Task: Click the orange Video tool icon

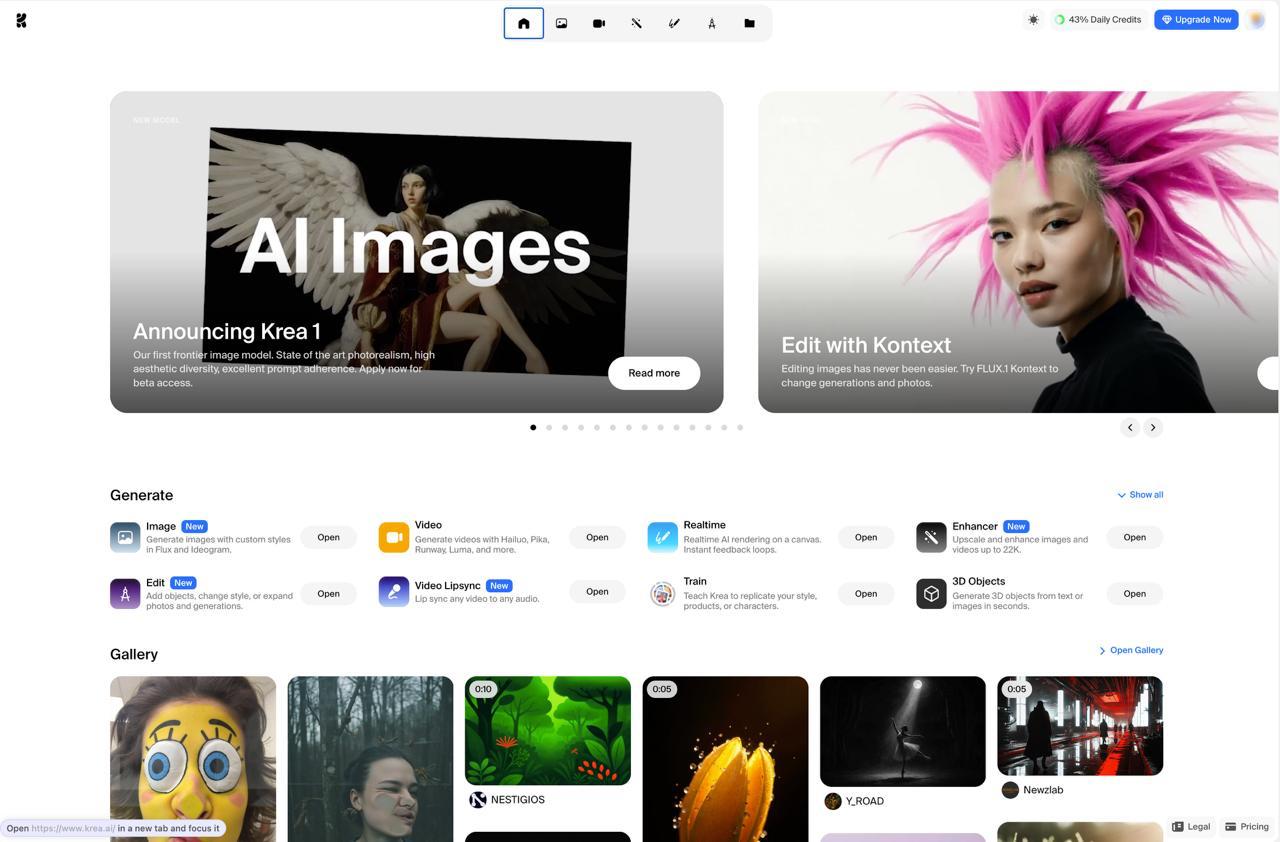Action: tap(394, 537)
